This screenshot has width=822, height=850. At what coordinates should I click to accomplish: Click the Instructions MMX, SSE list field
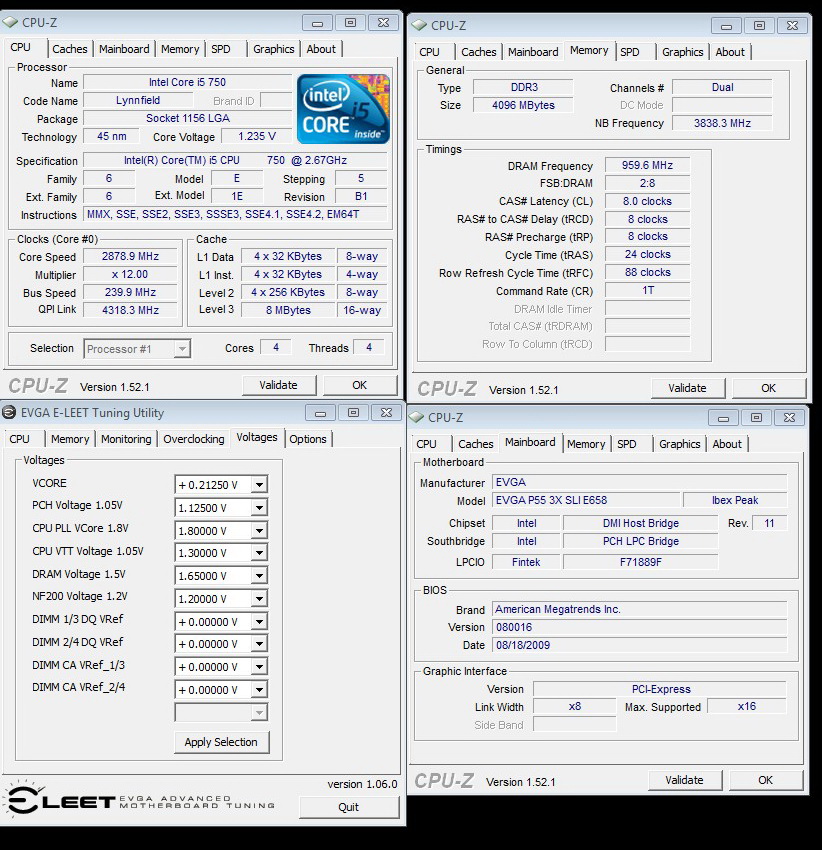[235, 214]
